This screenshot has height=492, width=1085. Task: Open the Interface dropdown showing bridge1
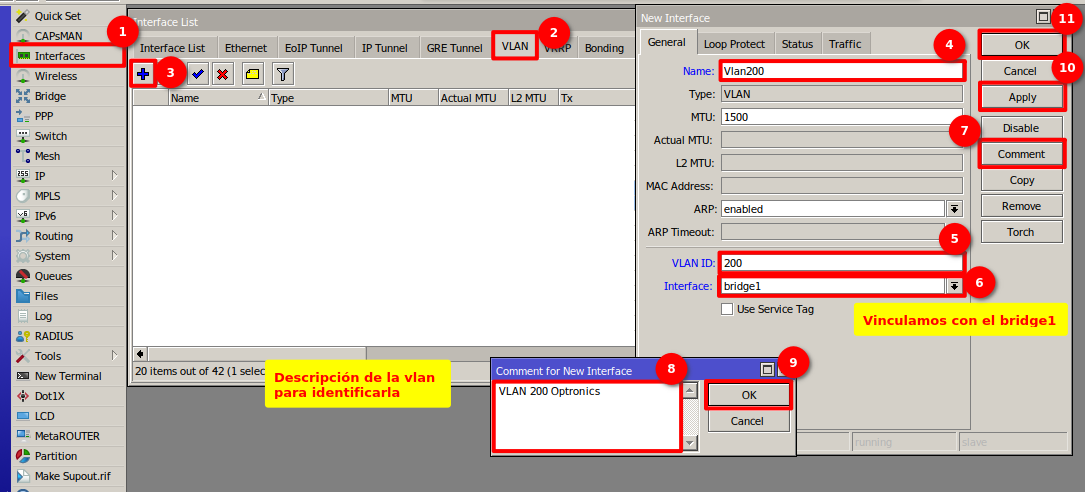pos(954,286)
